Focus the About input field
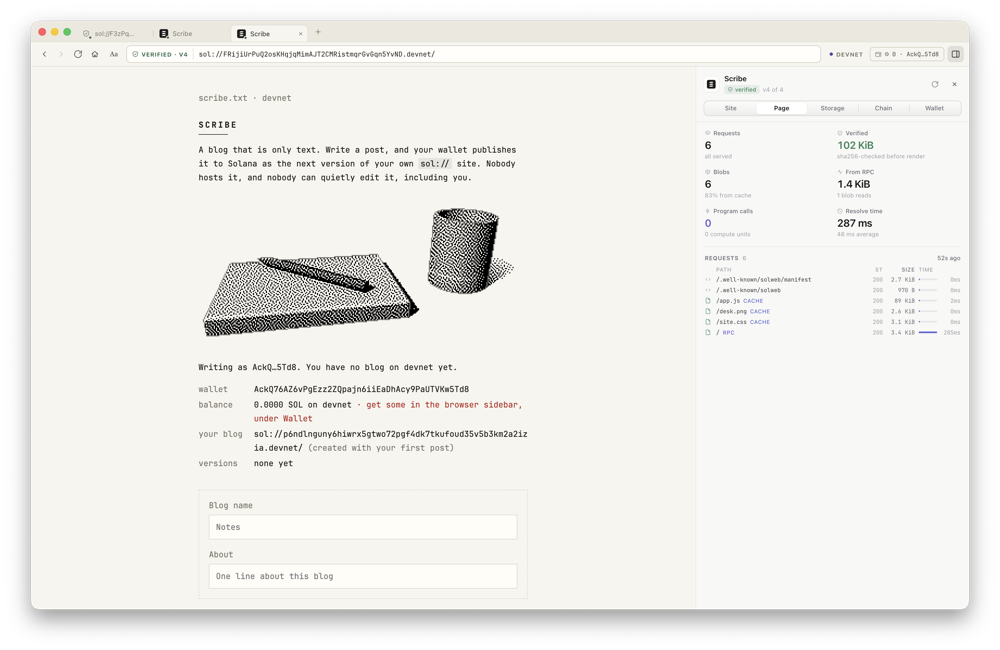This screenshot has width=1000, height=650. pos(363,576)
